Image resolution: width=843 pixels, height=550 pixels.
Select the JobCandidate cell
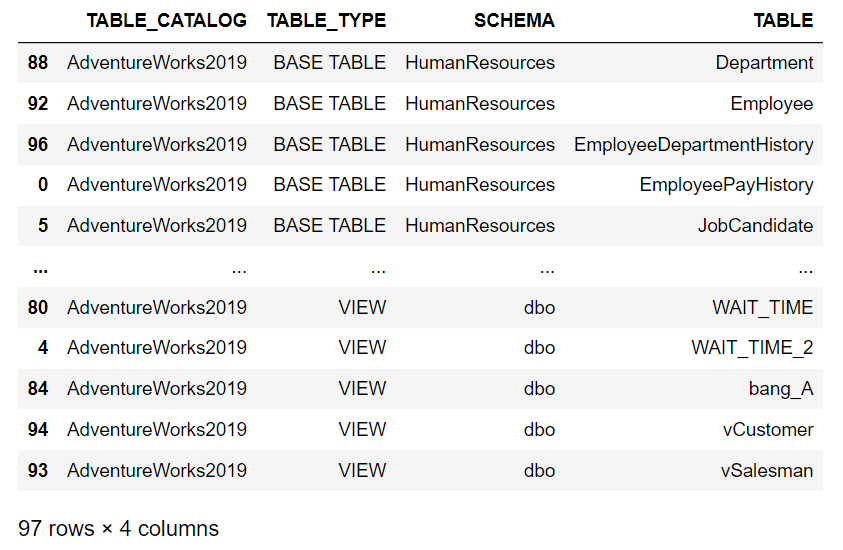tap(755, 225)
